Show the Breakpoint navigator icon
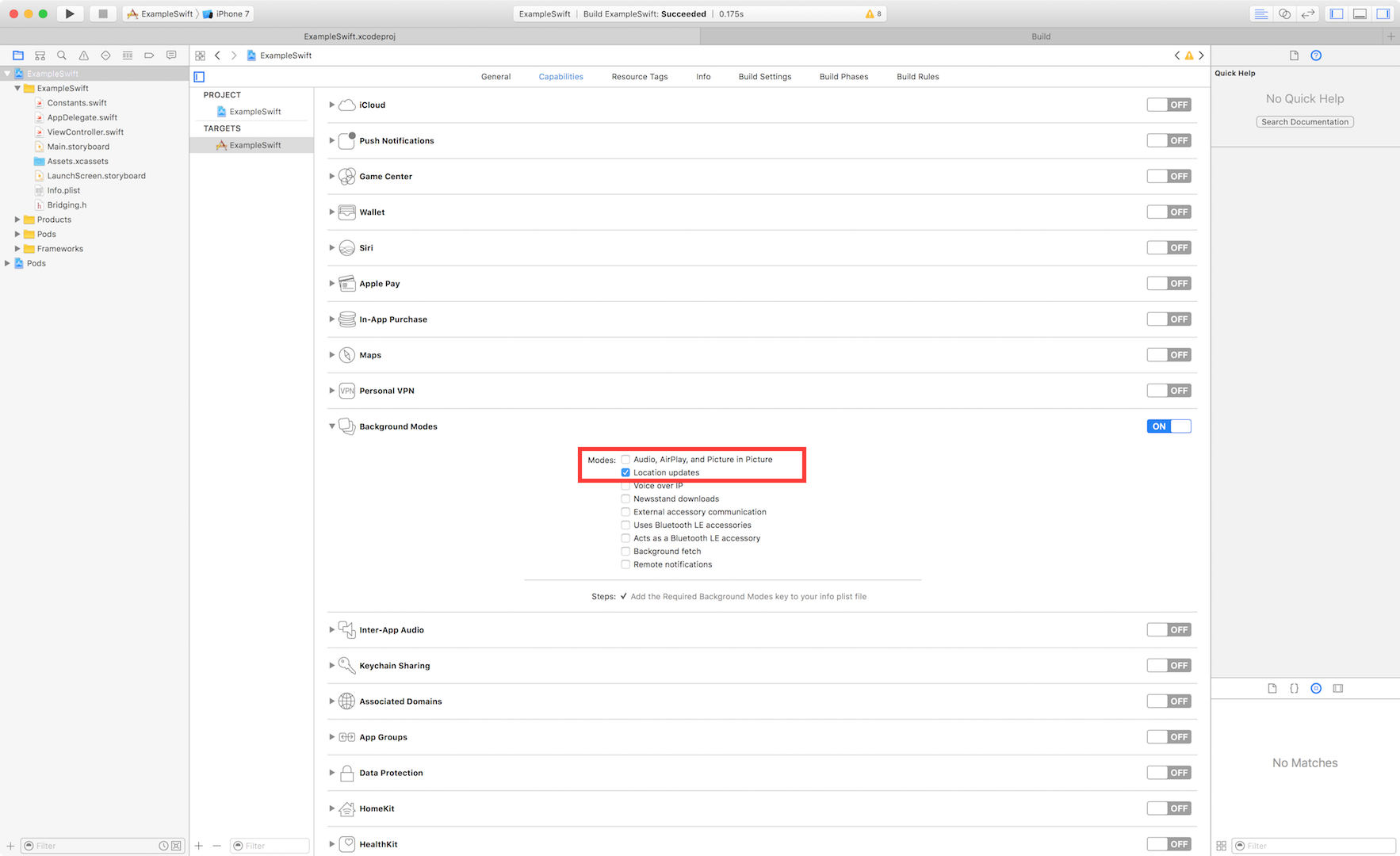Viewport: 1400px width, 856px height. coord(149,55)
